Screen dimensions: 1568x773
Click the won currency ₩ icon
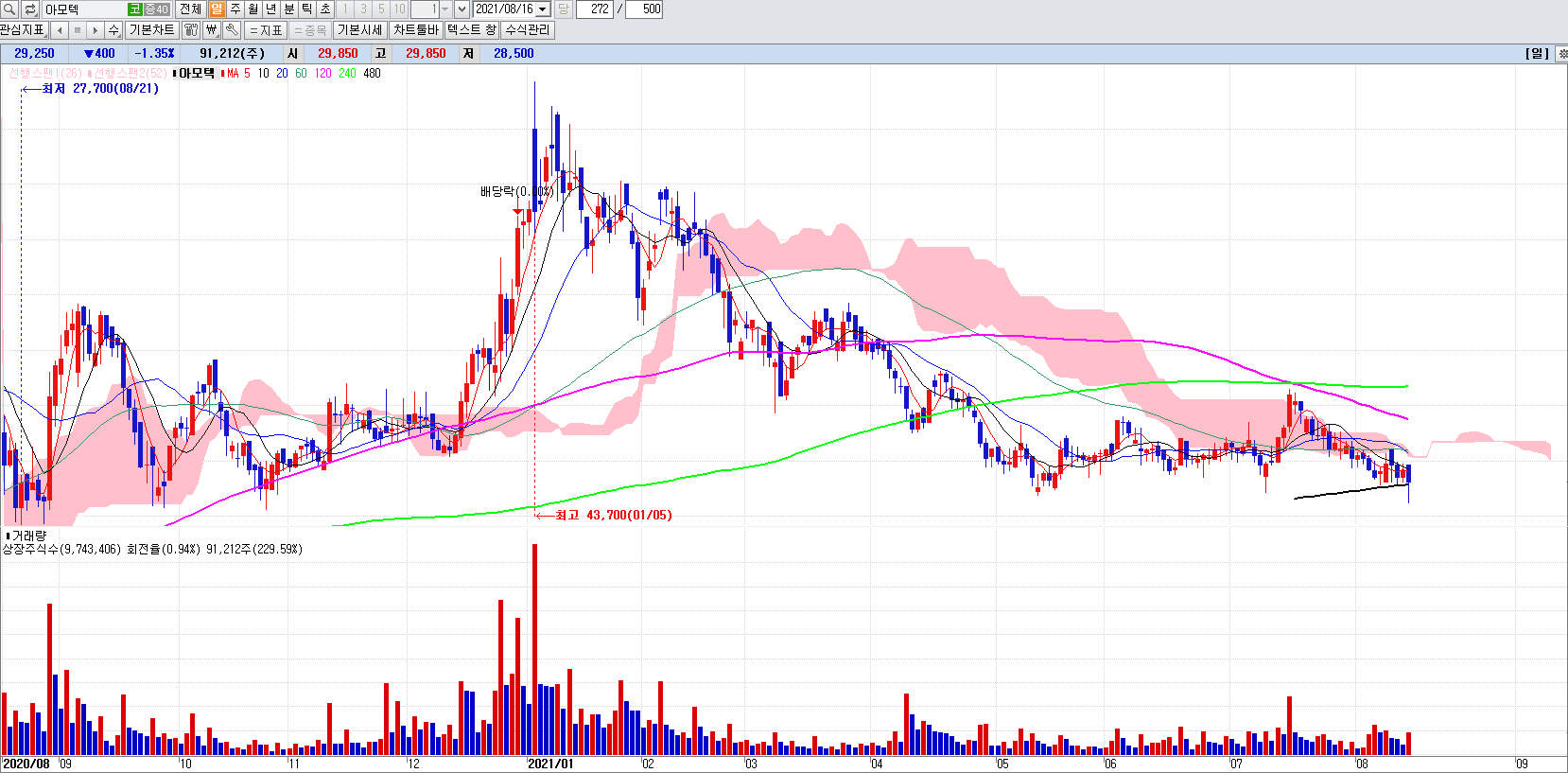point(212,30)
